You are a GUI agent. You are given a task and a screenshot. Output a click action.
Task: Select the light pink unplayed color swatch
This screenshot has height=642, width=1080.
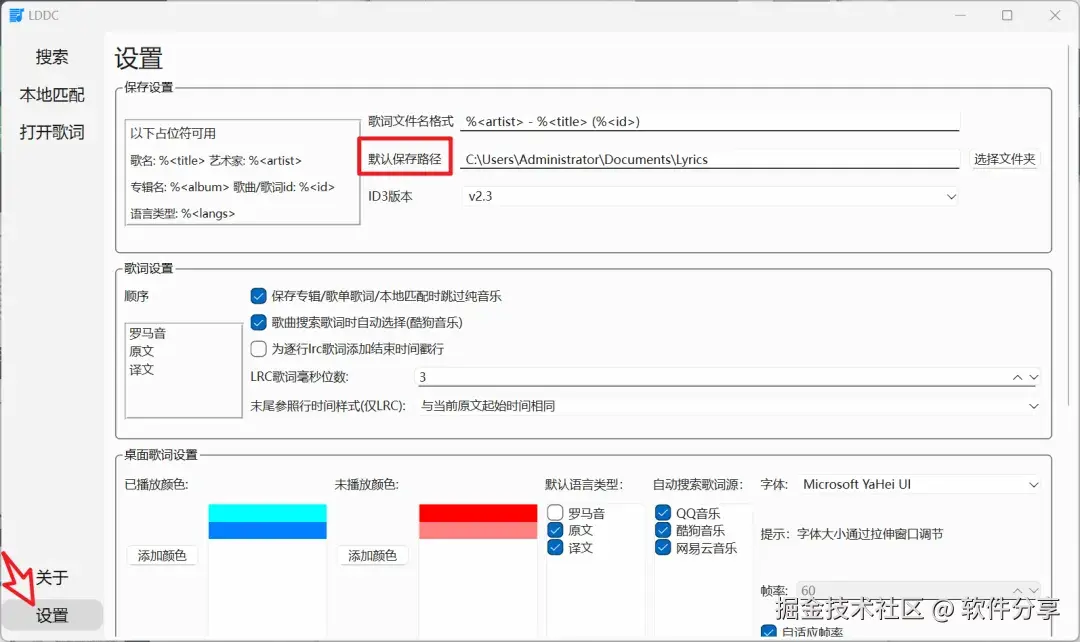click(x=478, y=530)
